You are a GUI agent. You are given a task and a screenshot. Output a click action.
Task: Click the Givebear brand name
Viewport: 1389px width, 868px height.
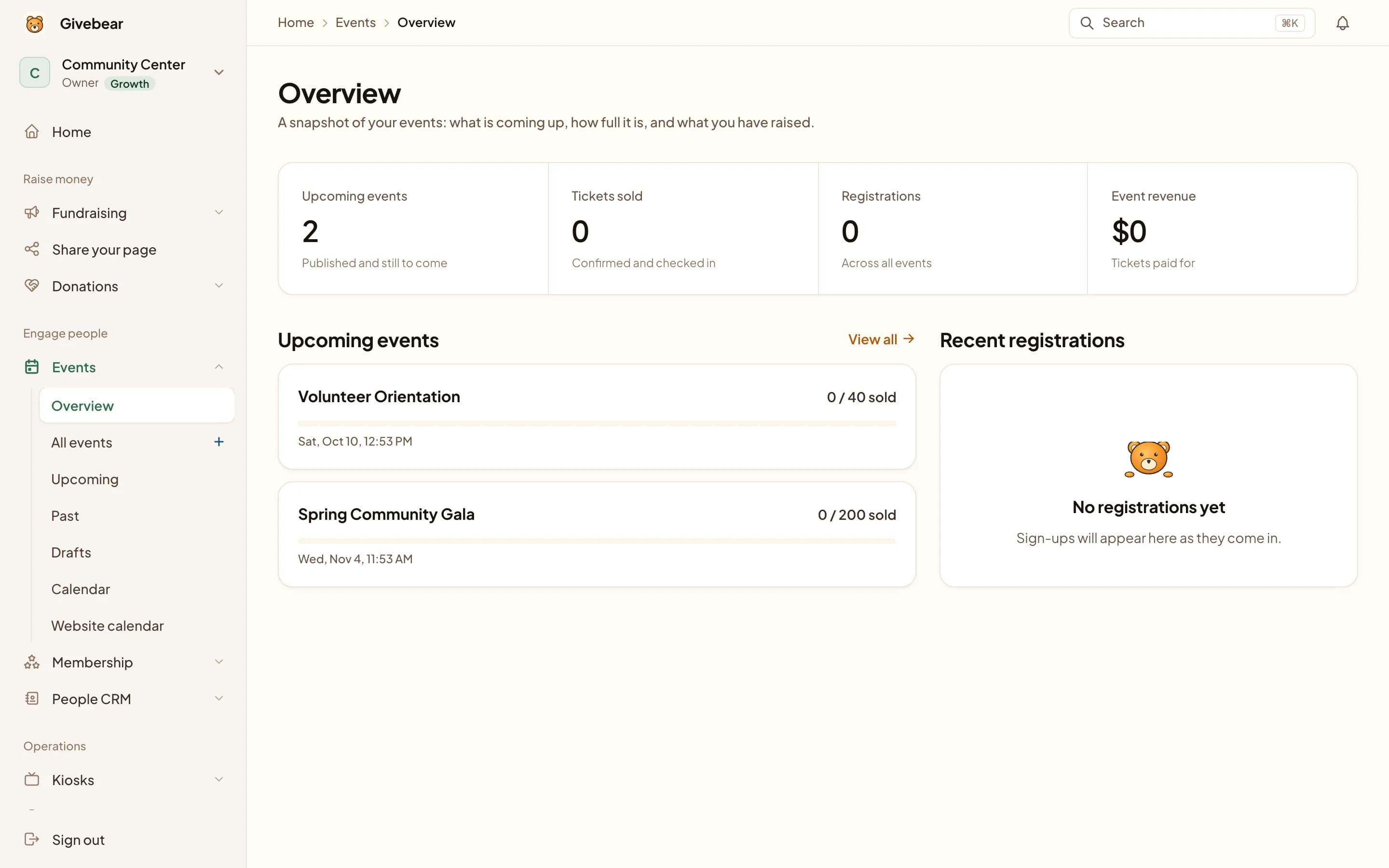tap(91, 24)
